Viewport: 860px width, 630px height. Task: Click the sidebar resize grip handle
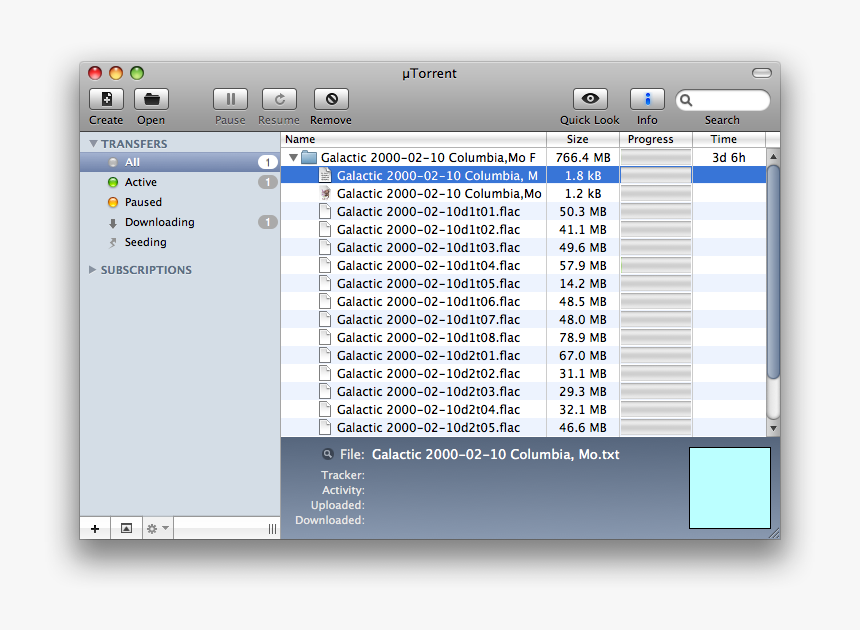(272, 529)
